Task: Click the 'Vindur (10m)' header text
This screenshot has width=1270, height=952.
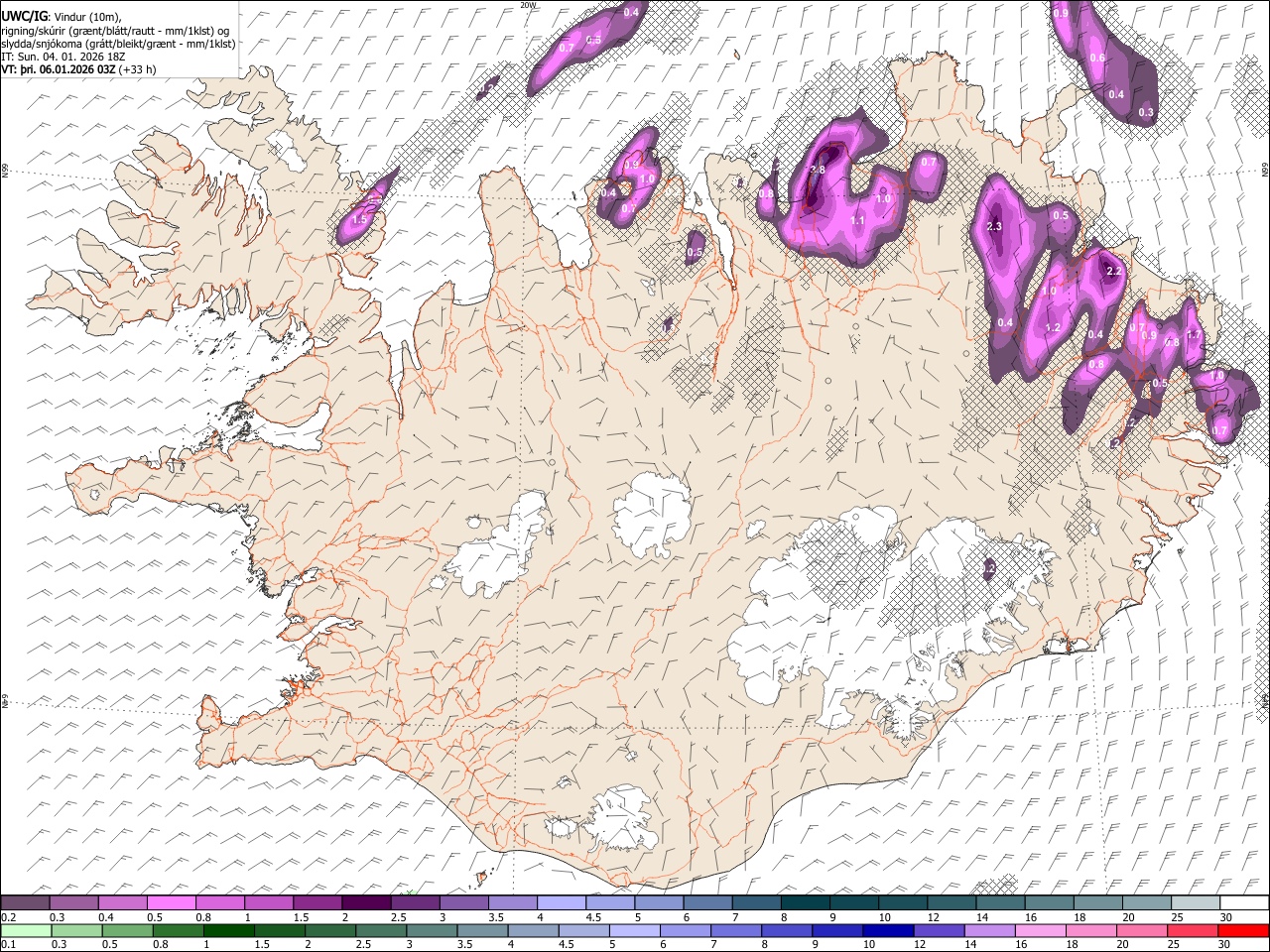Action: [86, 16]
